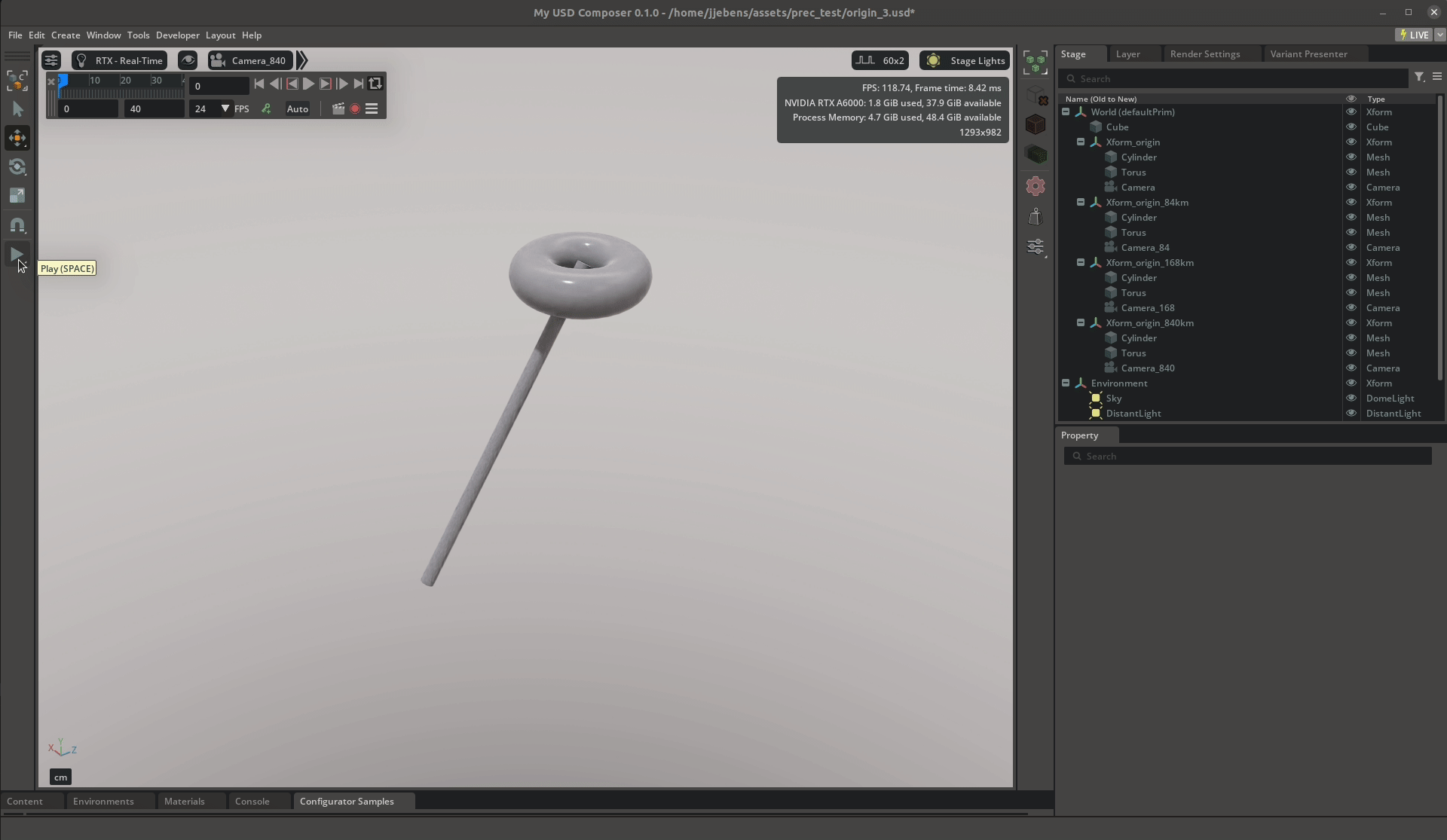Viewport: 1447px width, 840px height.
Task: Toggle the Snap magnet tool
Action: point(17,225)
